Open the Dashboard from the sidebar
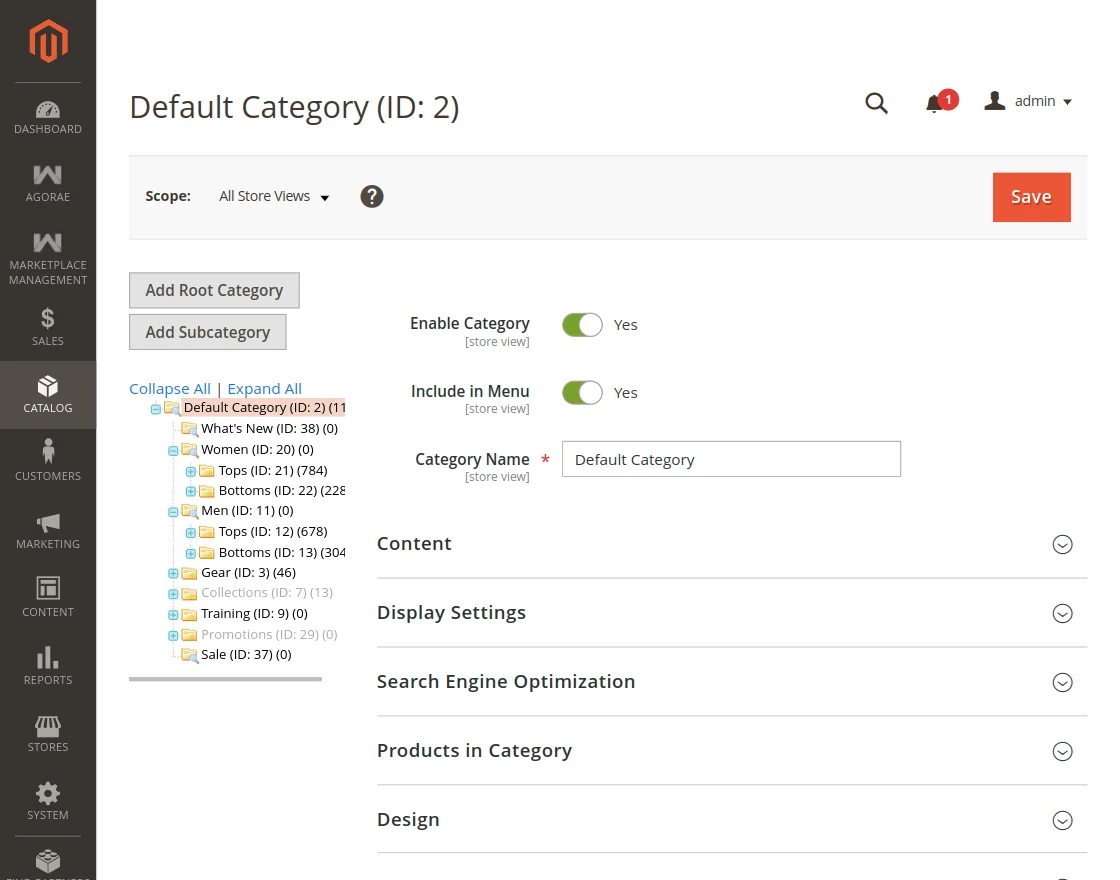This screenshot has height=880, width=1120. (47, 113)
